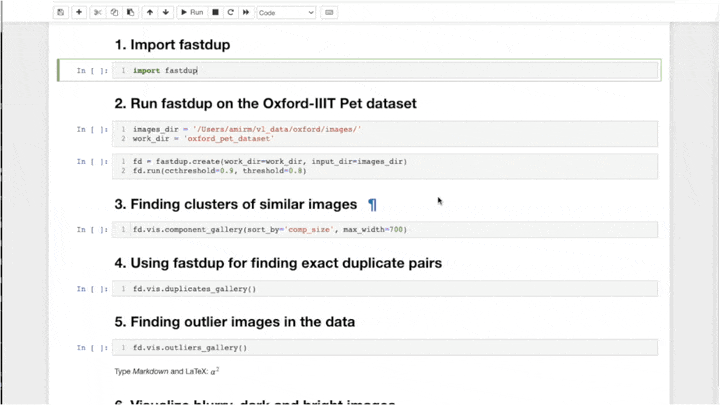Move selected cell up

(150, 13)
